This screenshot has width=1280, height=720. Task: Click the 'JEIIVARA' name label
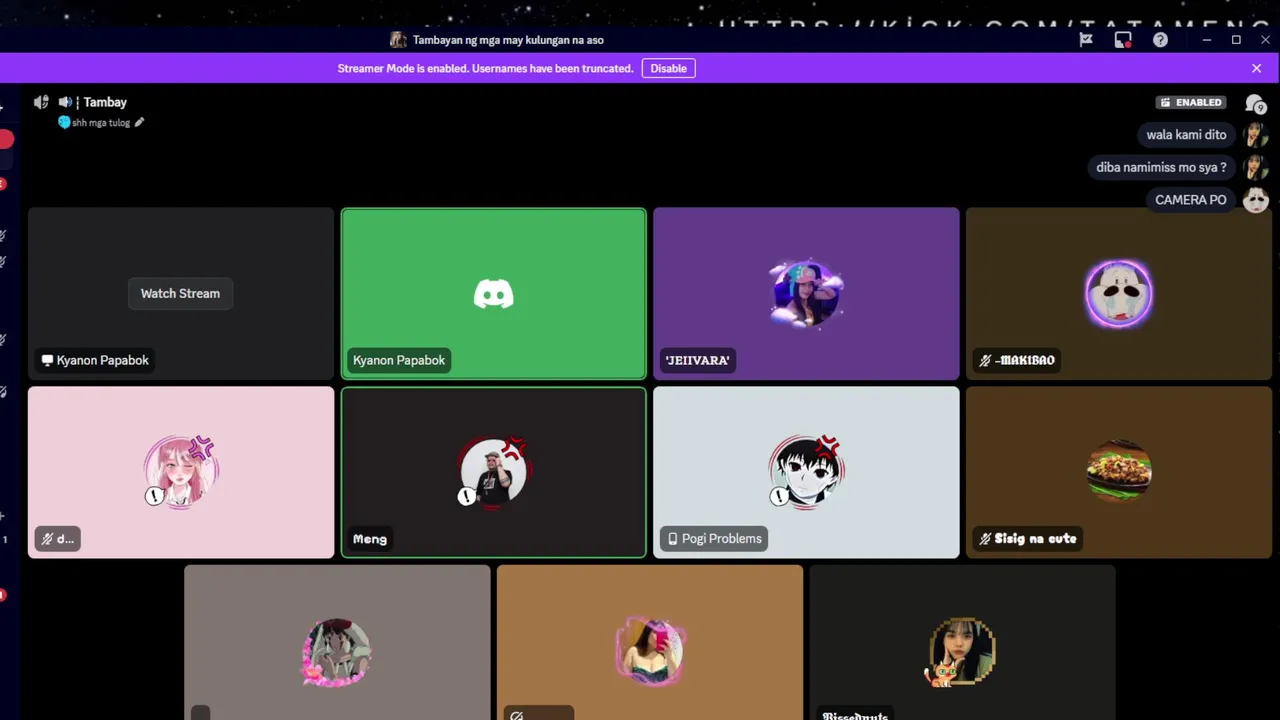pyautogui.click(x=698, y=360)
